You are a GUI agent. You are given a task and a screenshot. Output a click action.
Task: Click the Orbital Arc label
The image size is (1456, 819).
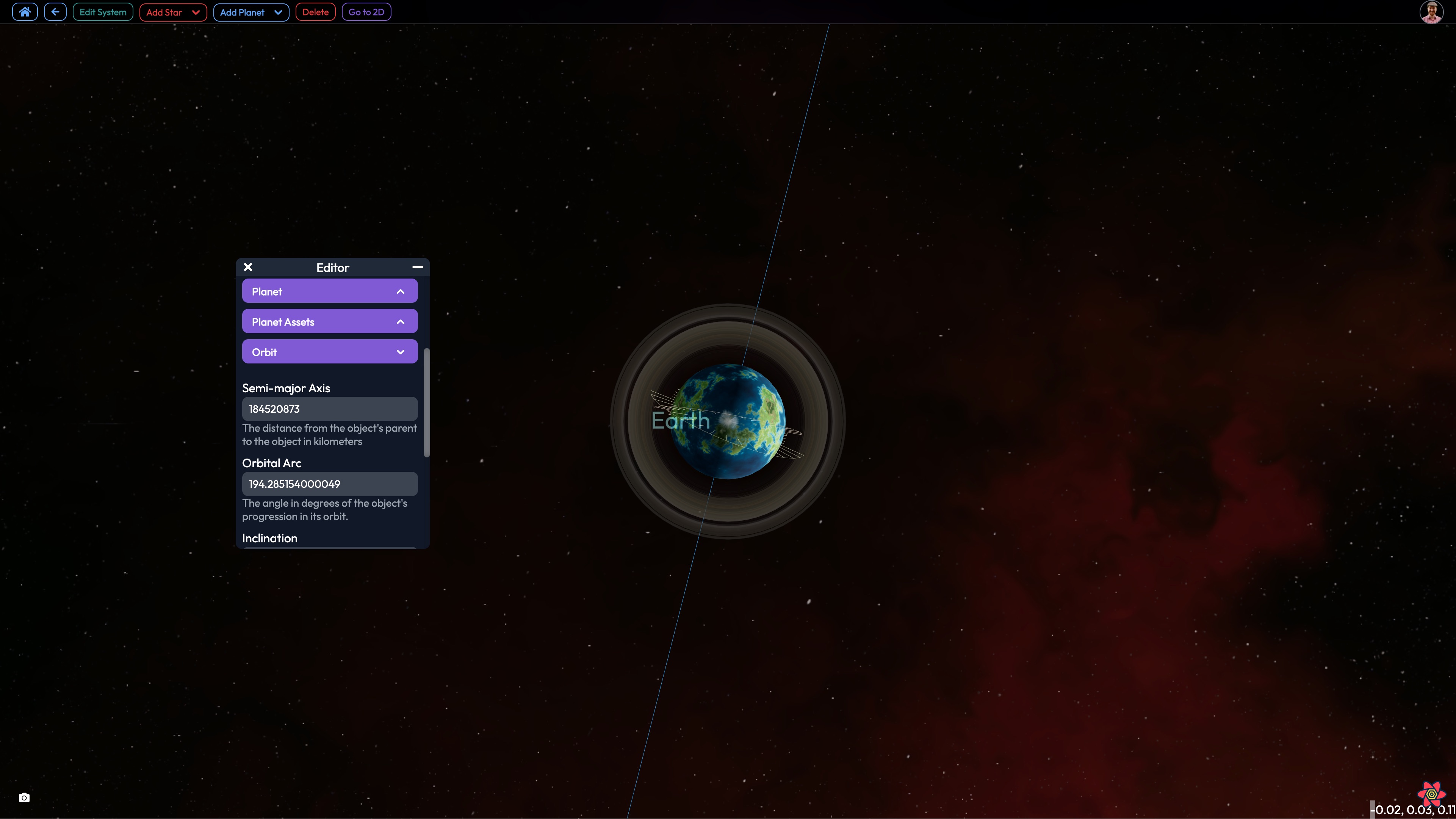[272, 463]
